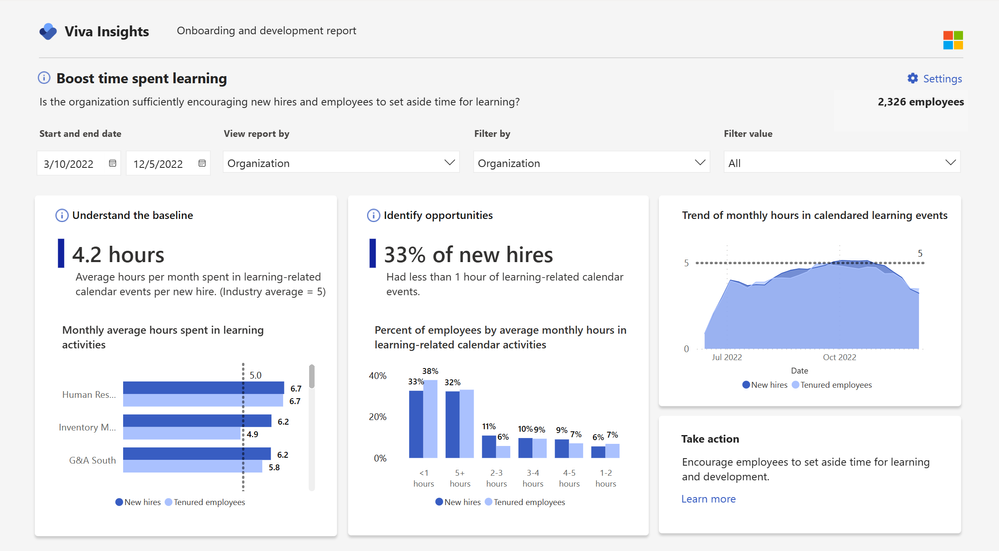Click New hires legend dot in baseline chart
This screenshot has height=551, width=999.
(119, 502)
